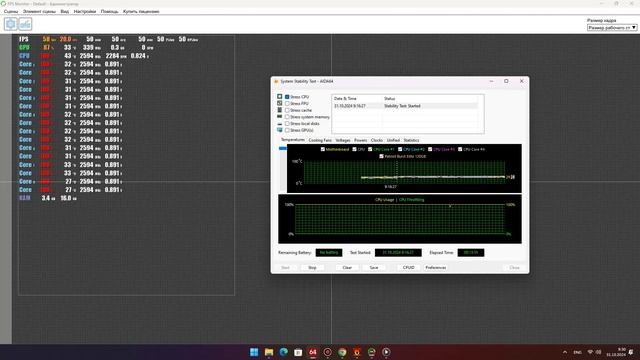Show hidden system tray icons
This screenshot has height=360, width=640.
[x=565, y=352]
